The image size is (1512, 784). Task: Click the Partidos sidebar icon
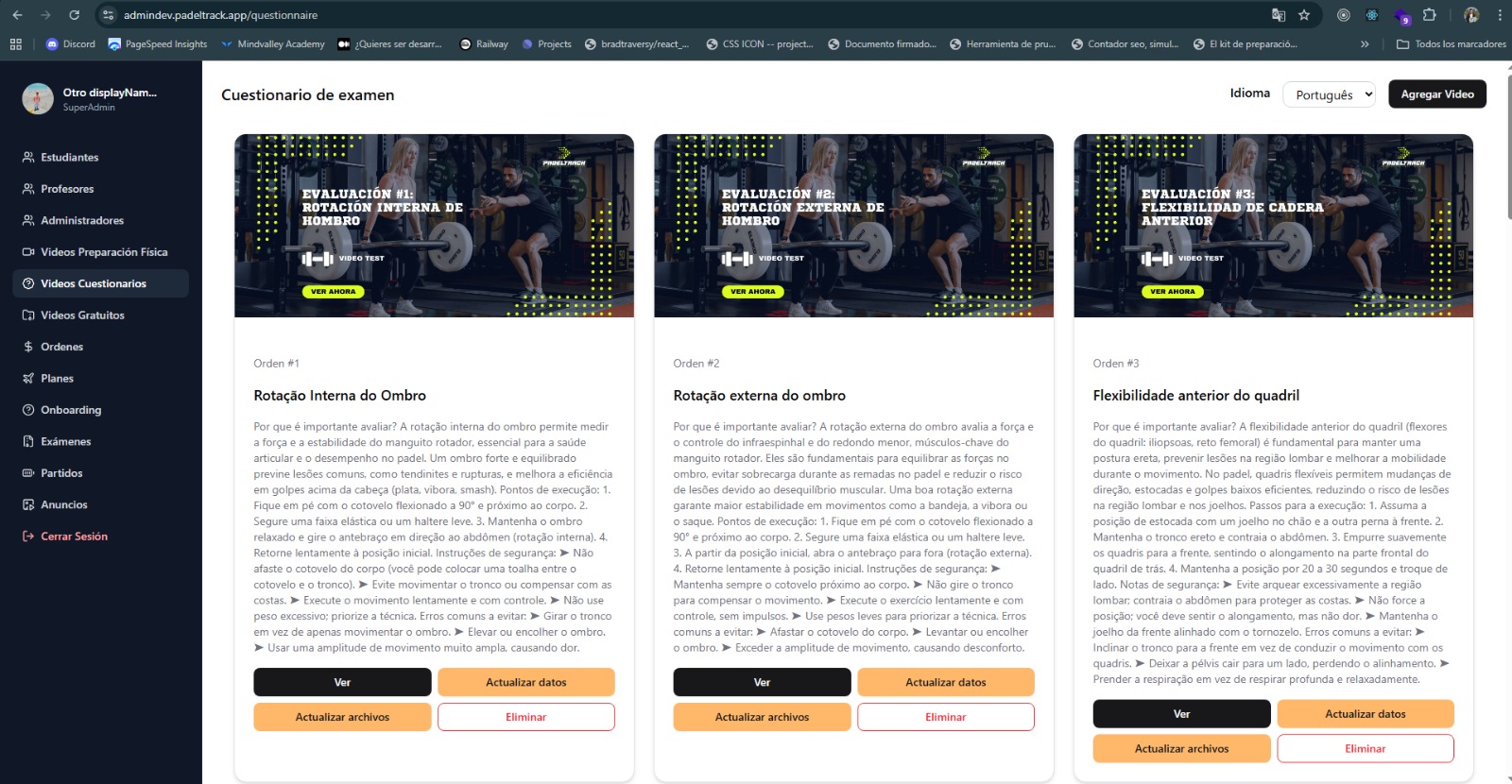(x=28, y=473)
